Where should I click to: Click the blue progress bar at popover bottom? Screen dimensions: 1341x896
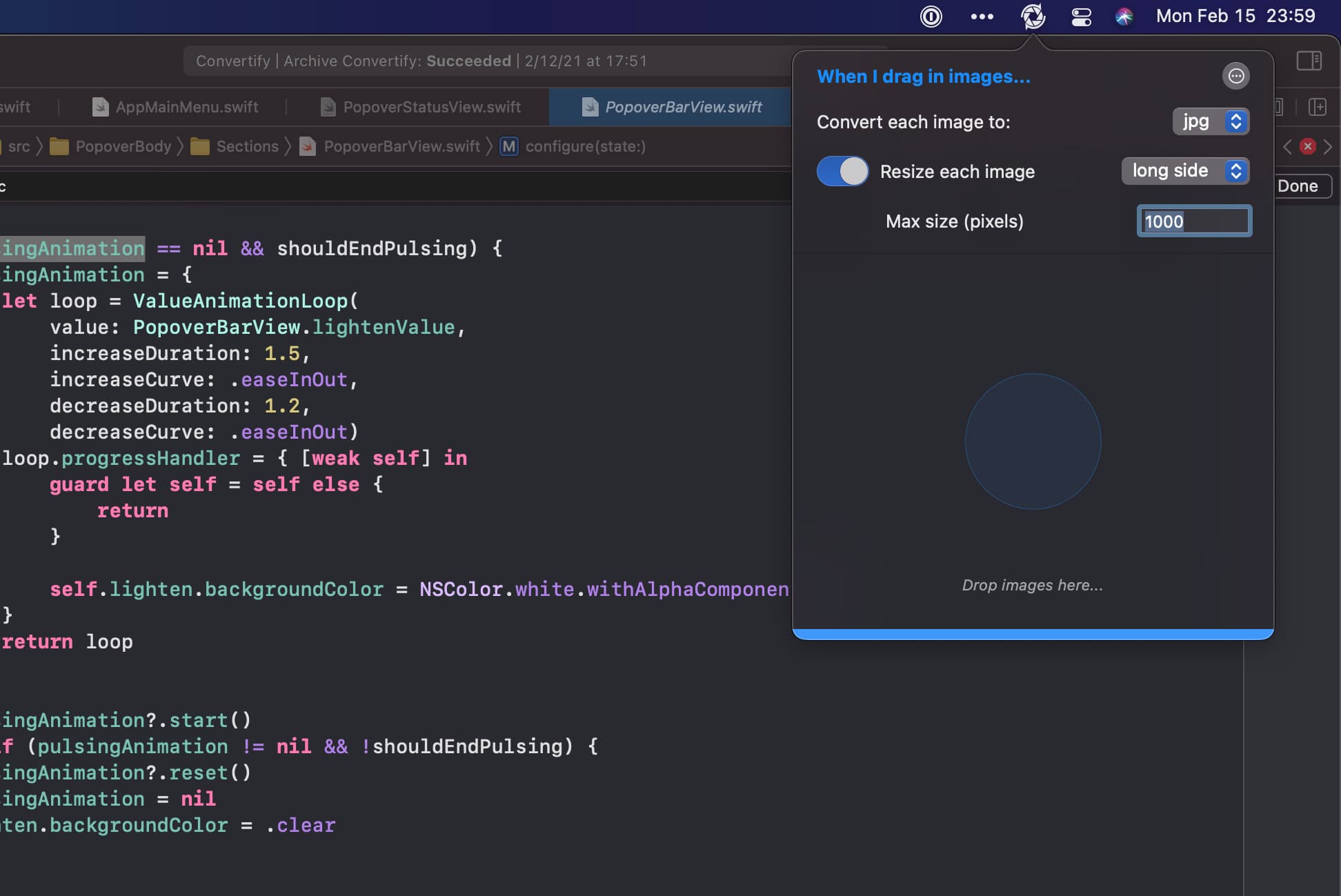tap(1033, 634)
